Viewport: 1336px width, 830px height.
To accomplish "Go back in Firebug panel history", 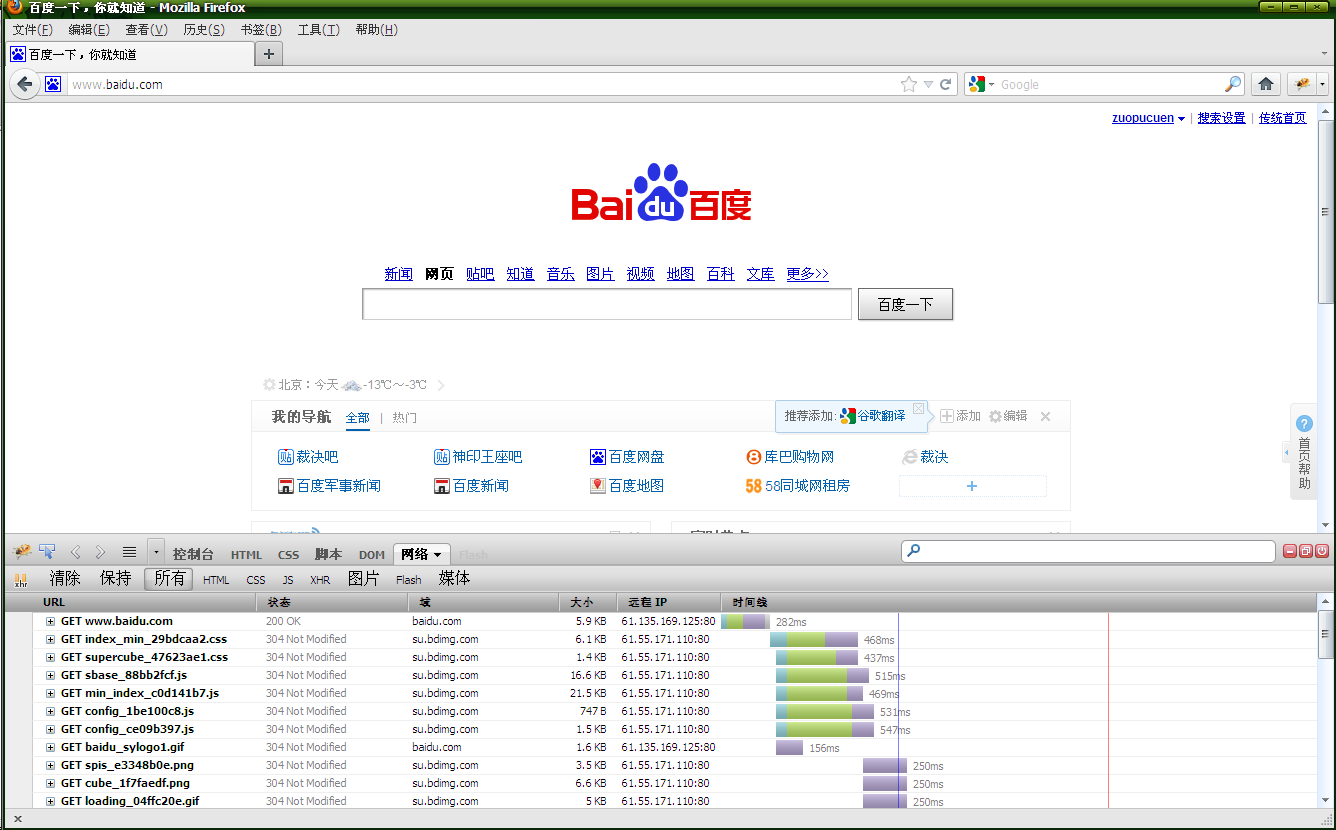I will (75, 552).
